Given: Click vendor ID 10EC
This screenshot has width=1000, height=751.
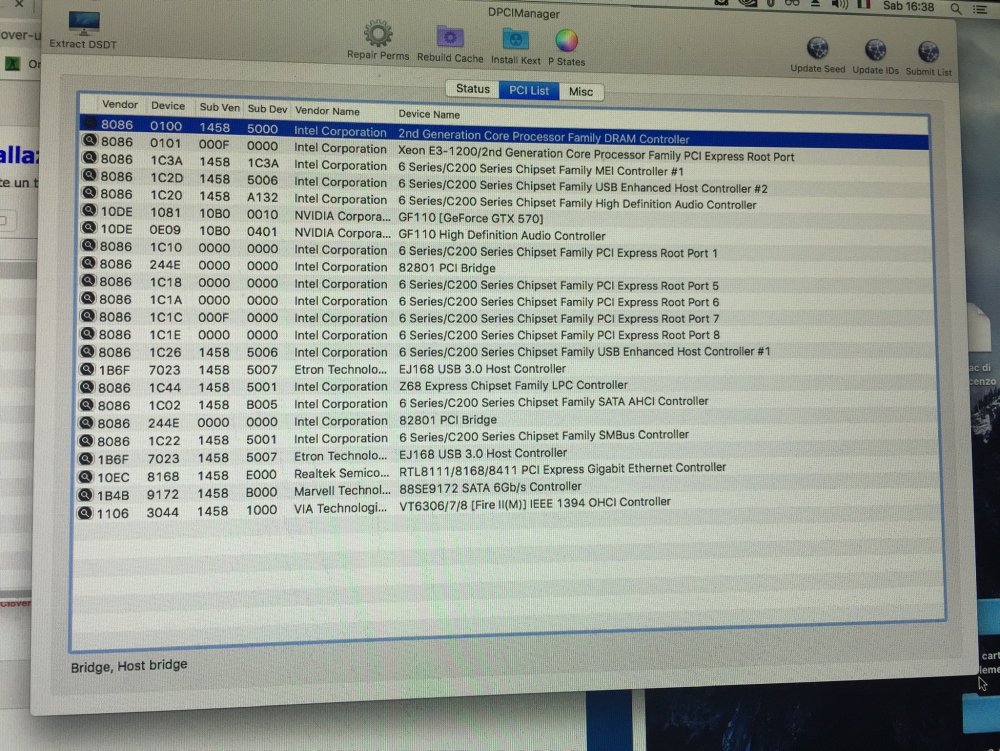Looking at the screenshot, I should click(x=114, y=477).
